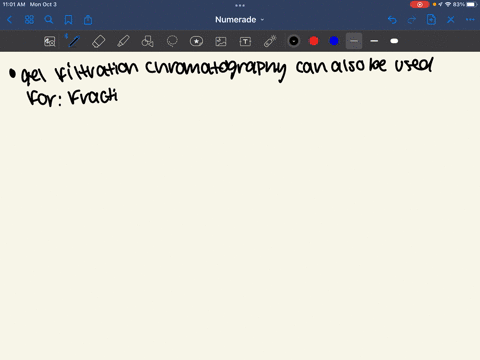The width and height of the screenshot is (480, 360).
Task: Tap the Wi-Fi status icon
Action: pos(448,5)
